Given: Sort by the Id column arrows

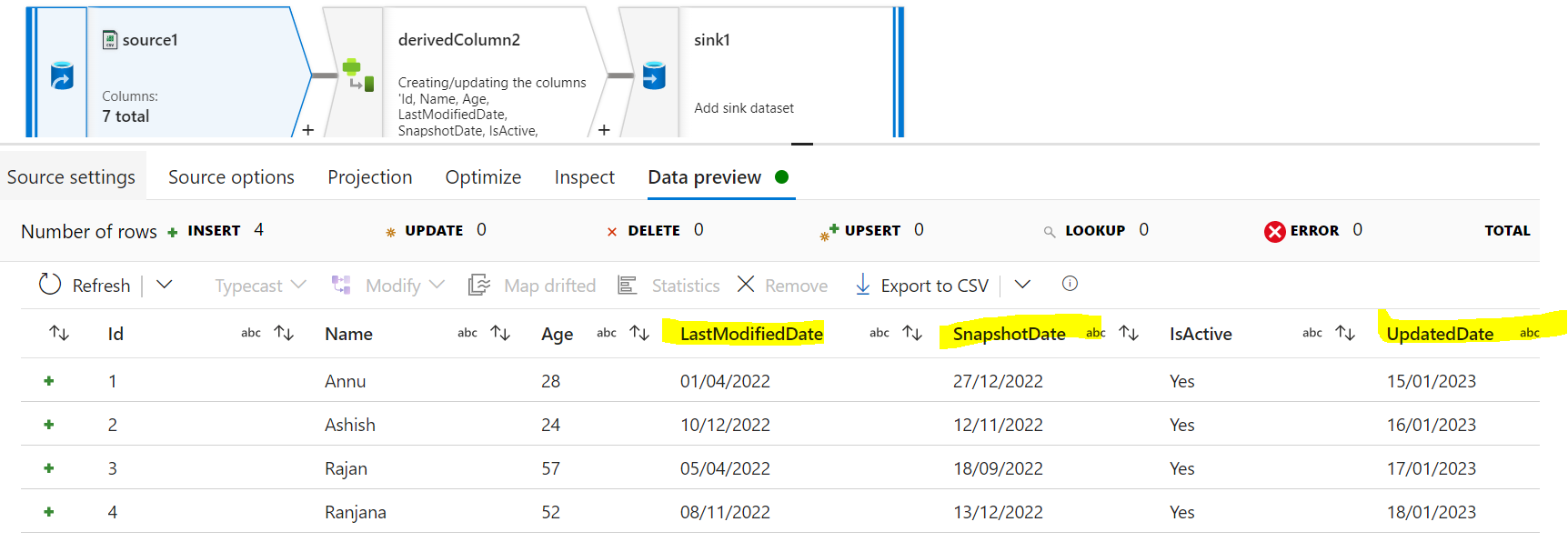Looking at the screenshot, I should coord(284,333).
